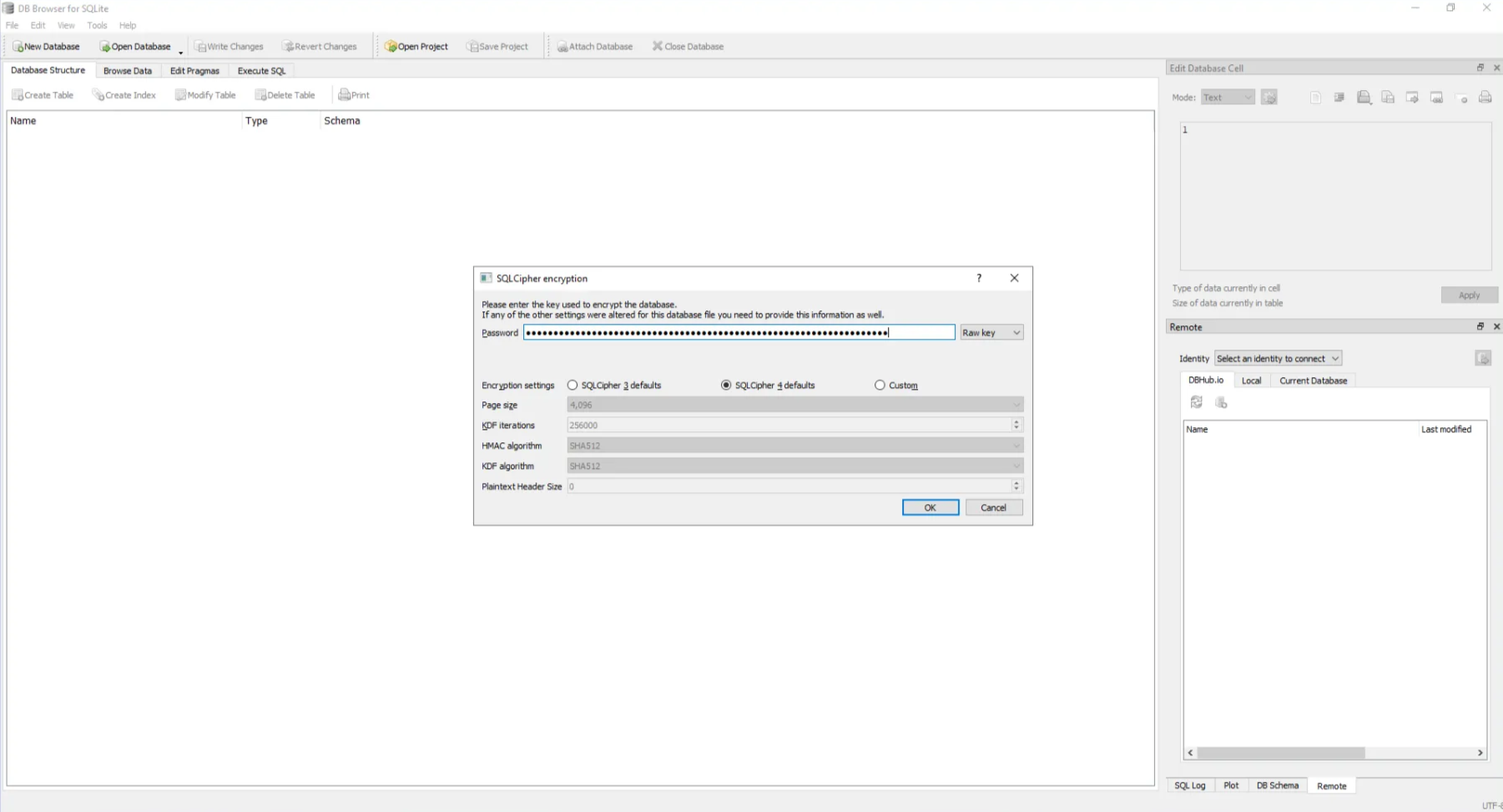Click the Save Project toolbar button
The width and height of the screenshot is (1503, 812).
click(497, 47)
